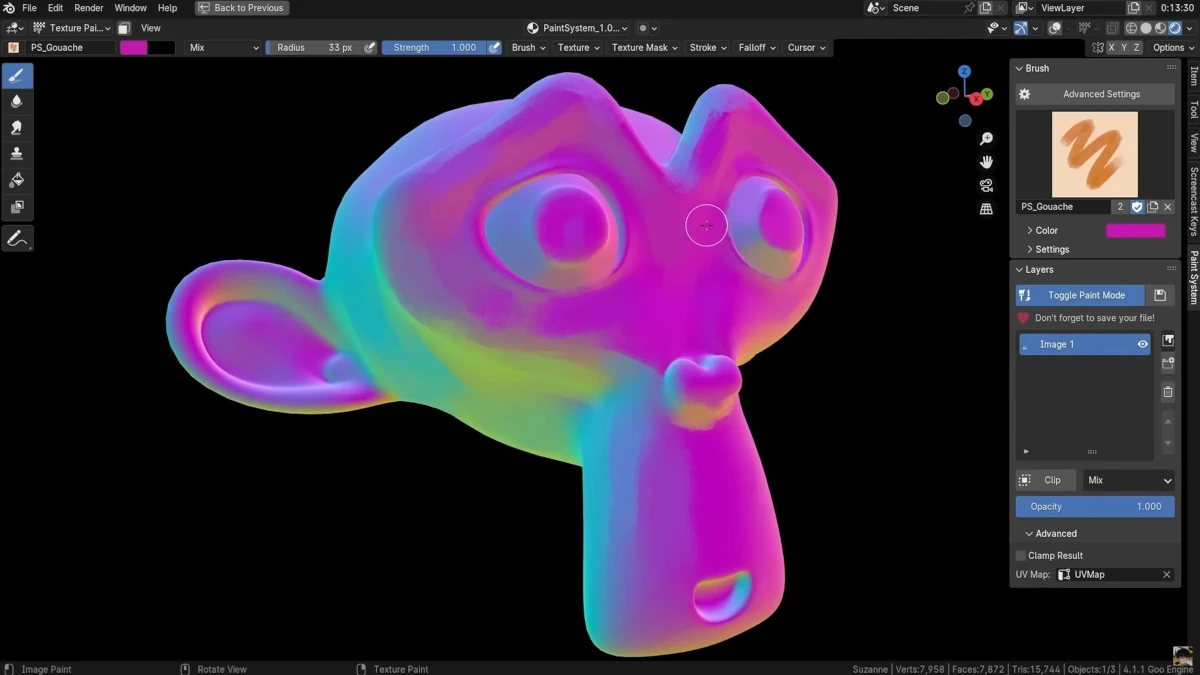Switch to material preview shading
Viewport: 1200px width, 675px height.
coord(1160,28)
